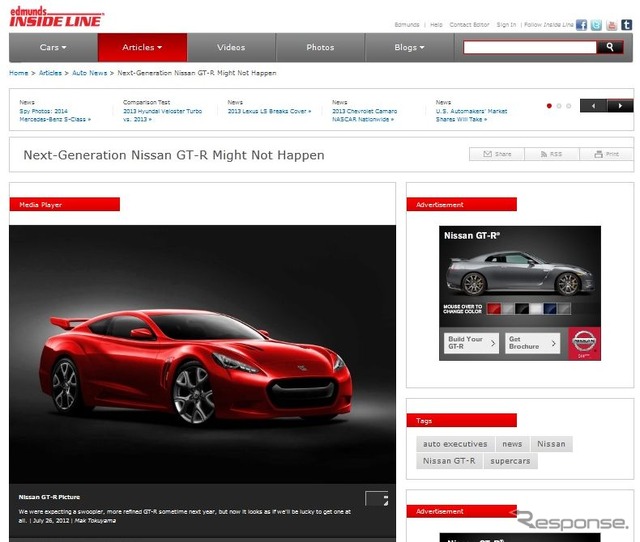Select the second carousel page dot

[x=559, y=106]
